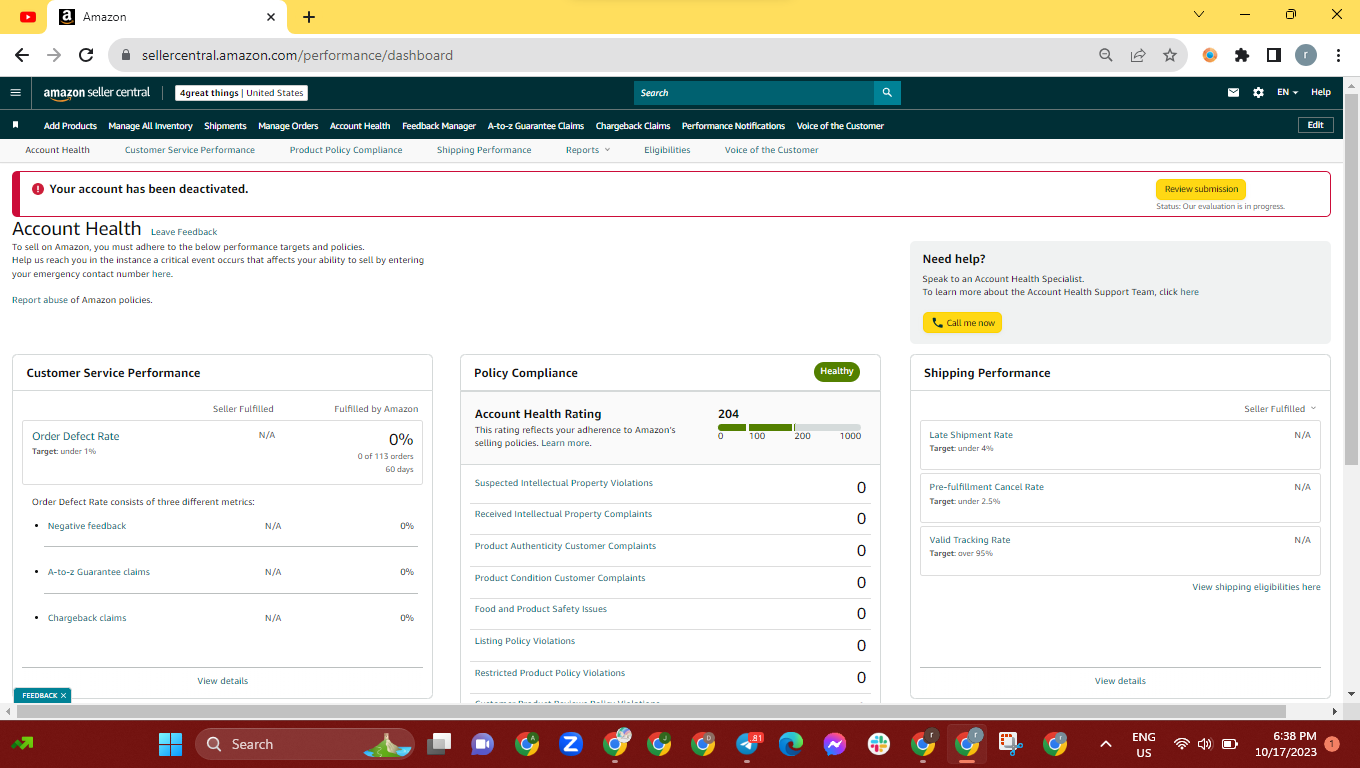Close the Amazon browser tab
This screenshot has height=768, width=1360.
(271, 17)
